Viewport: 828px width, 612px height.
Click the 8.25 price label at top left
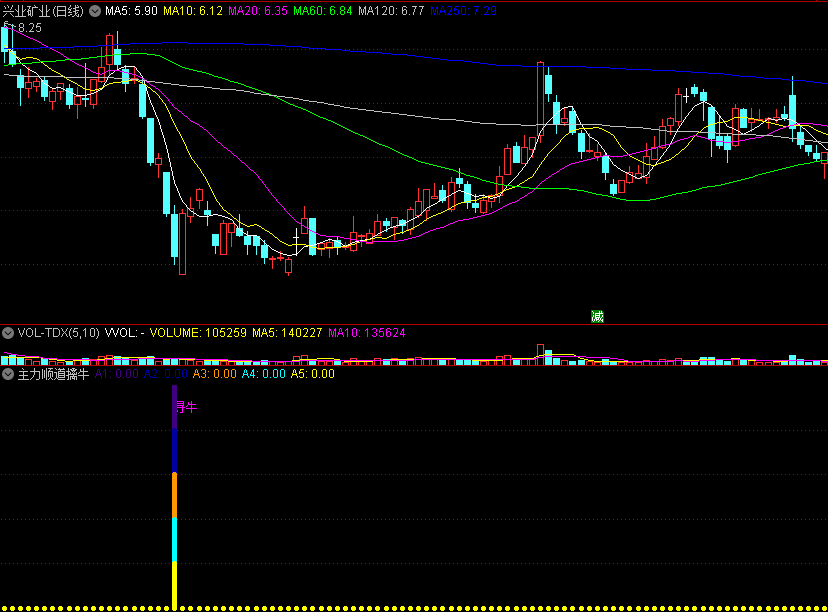point(30,28)
